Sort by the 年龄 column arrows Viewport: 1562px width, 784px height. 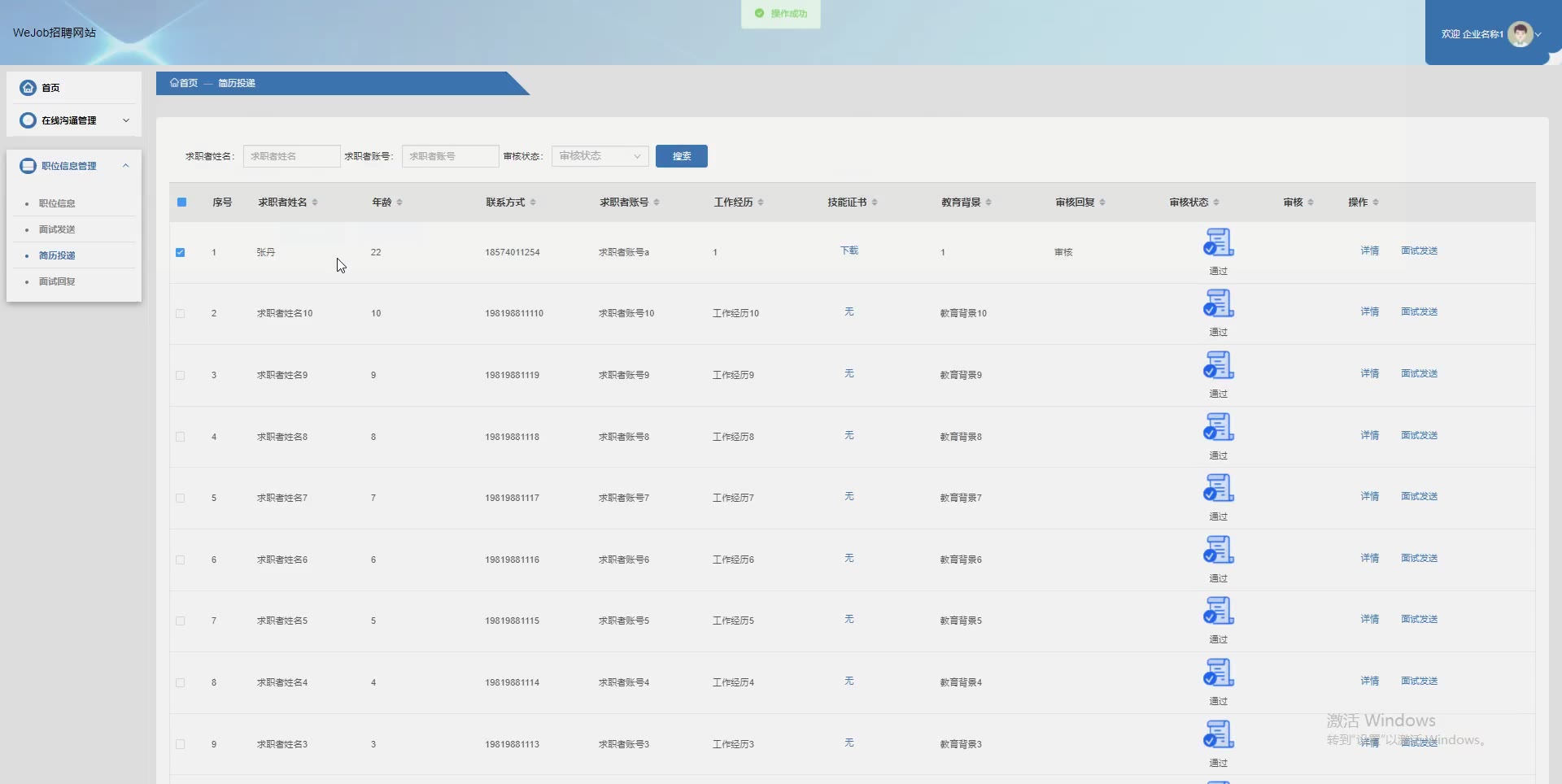pyautogui.click(x=399, y=203)
